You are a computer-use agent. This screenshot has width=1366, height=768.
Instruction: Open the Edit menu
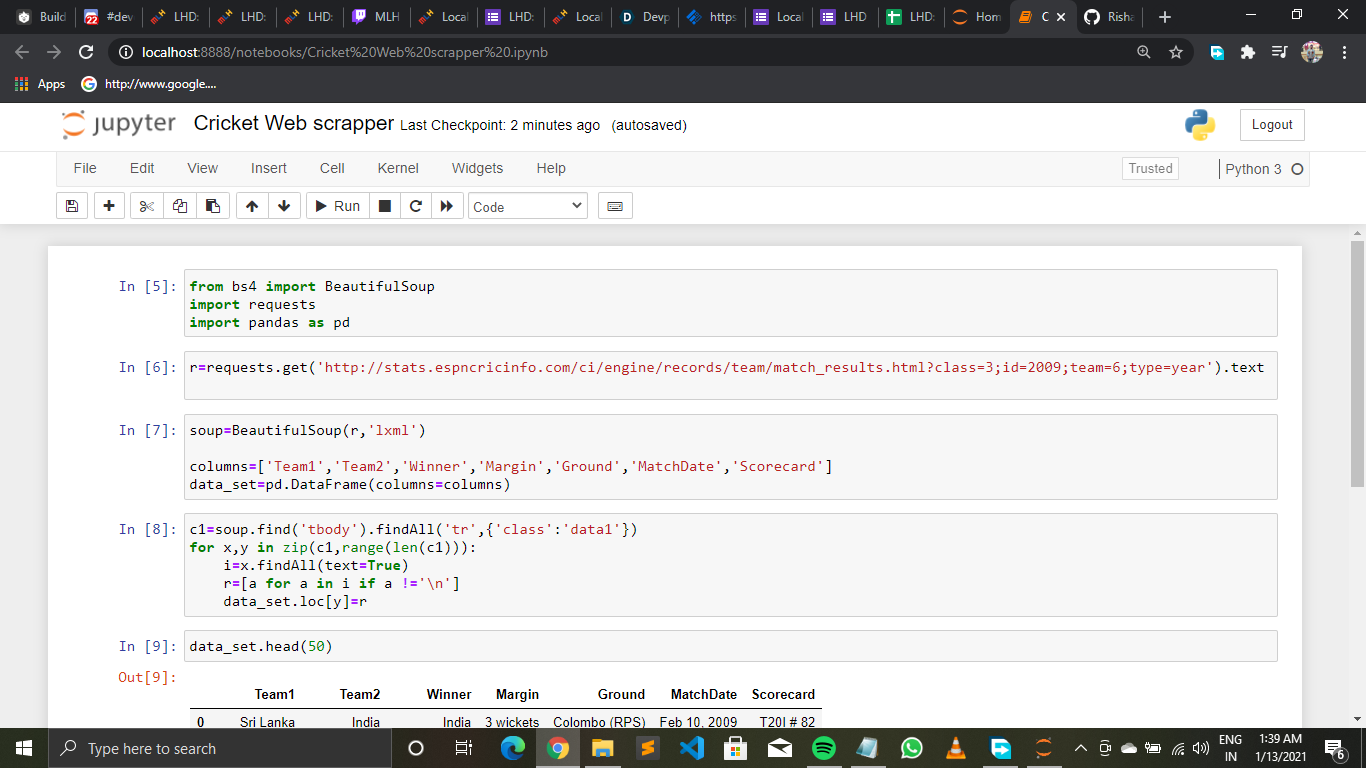(x=142, y=168)
